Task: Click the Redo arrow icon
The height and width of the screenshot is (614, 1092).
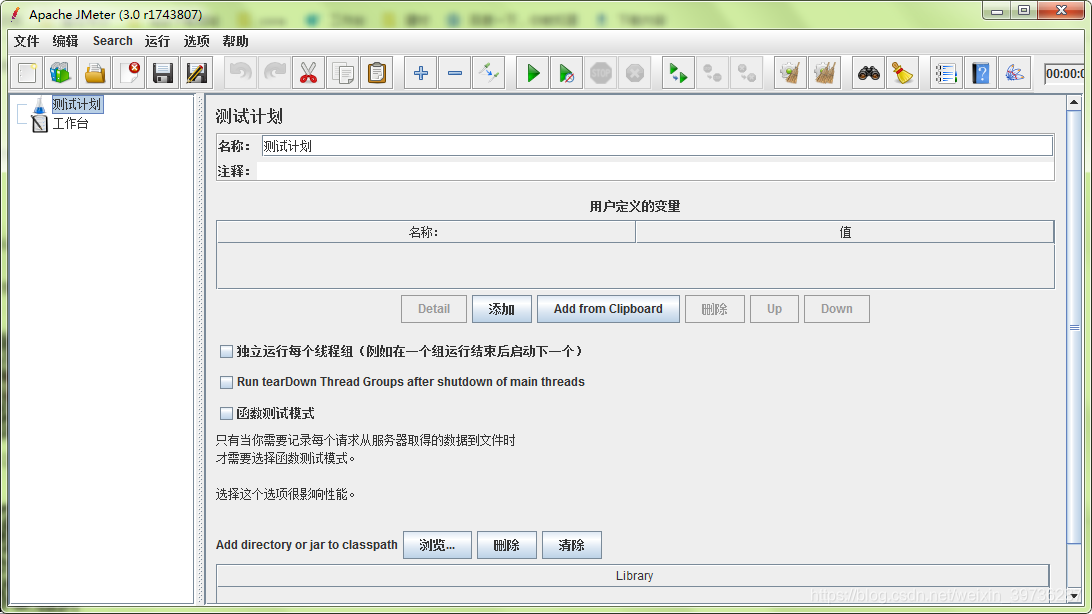Action: click(274, 73)
